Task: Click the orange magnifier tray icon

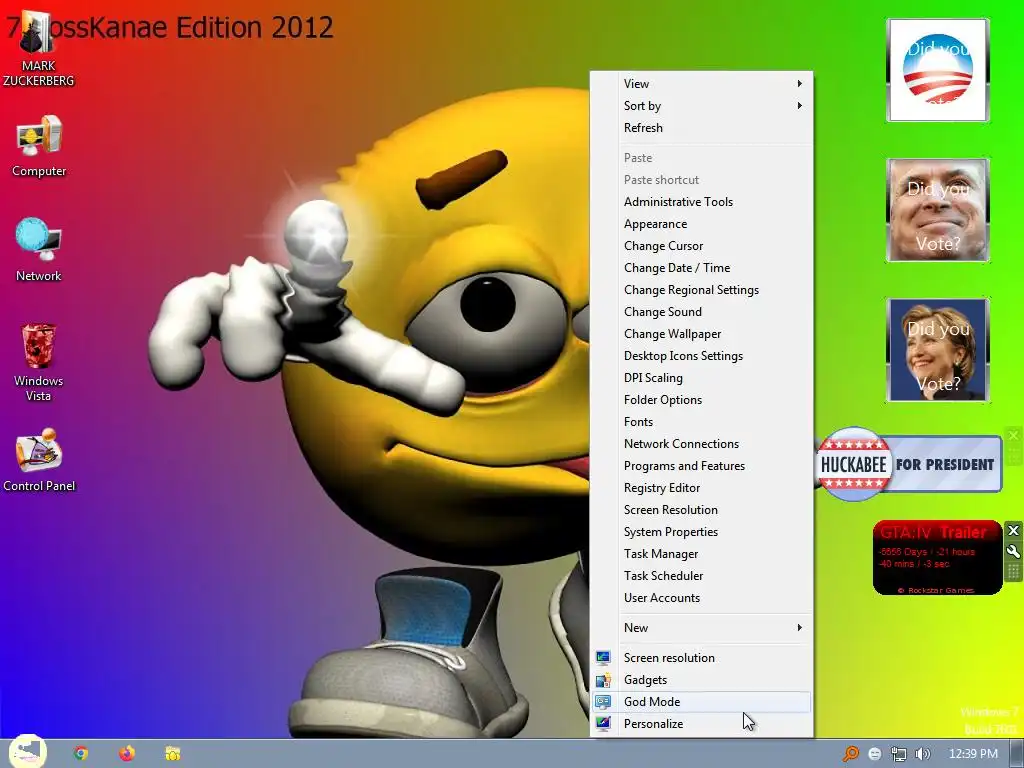Action: pos(850,754)
